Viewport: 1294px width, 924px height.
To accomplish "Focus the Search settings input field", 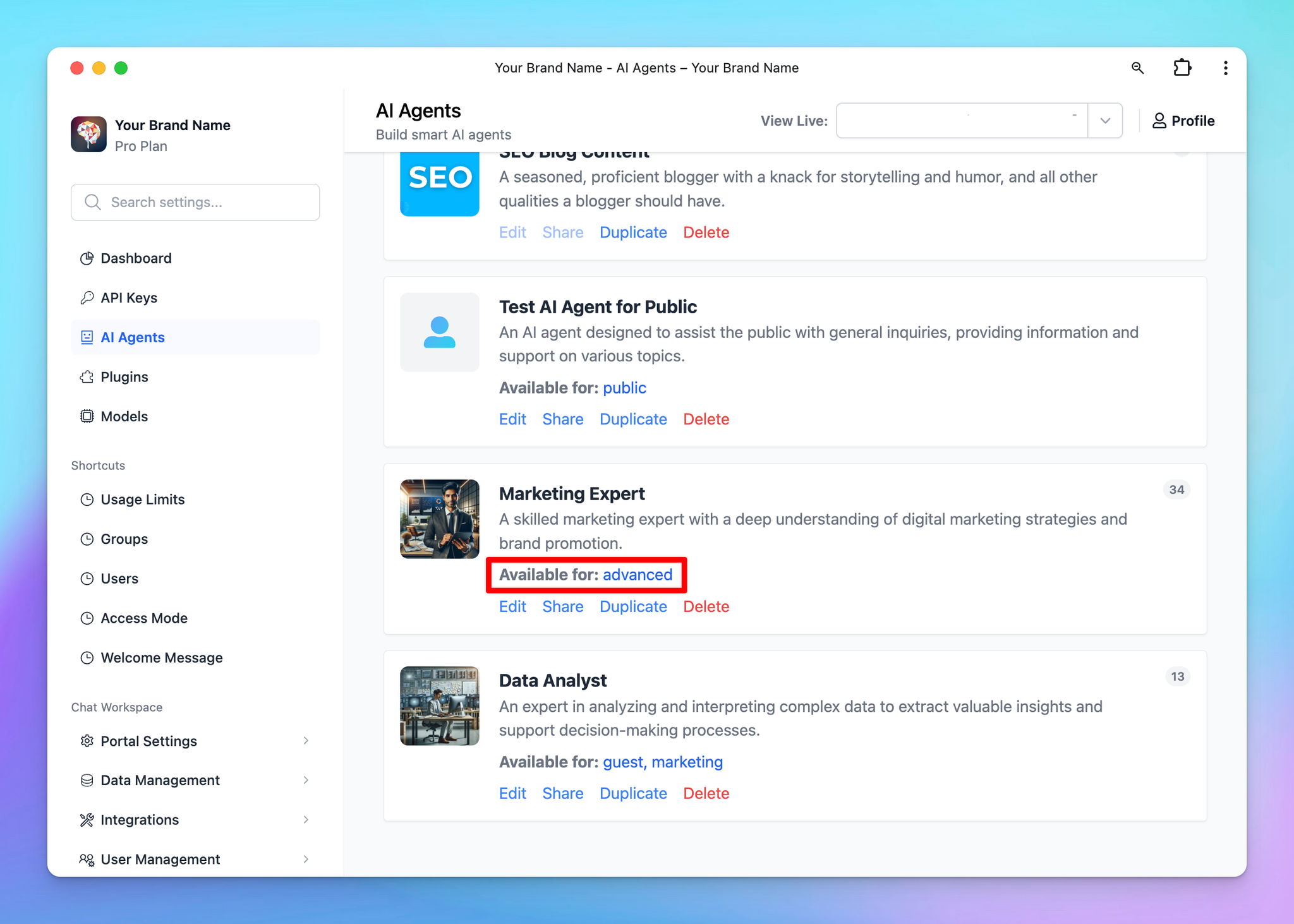I will pyautogui.click(x=195, y=202).
